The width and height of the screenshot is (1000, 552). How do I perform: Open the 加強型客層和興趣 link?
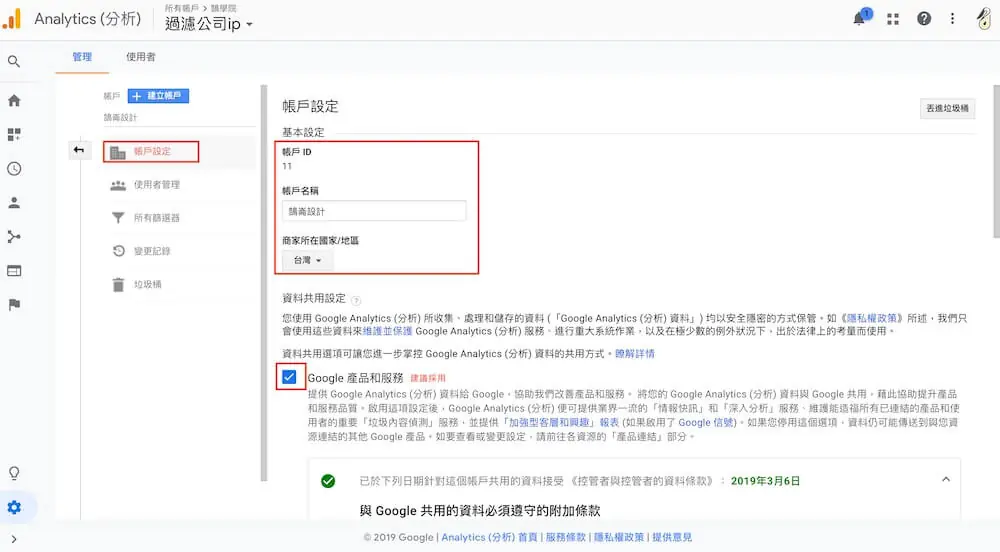click(x=548, y=423)
